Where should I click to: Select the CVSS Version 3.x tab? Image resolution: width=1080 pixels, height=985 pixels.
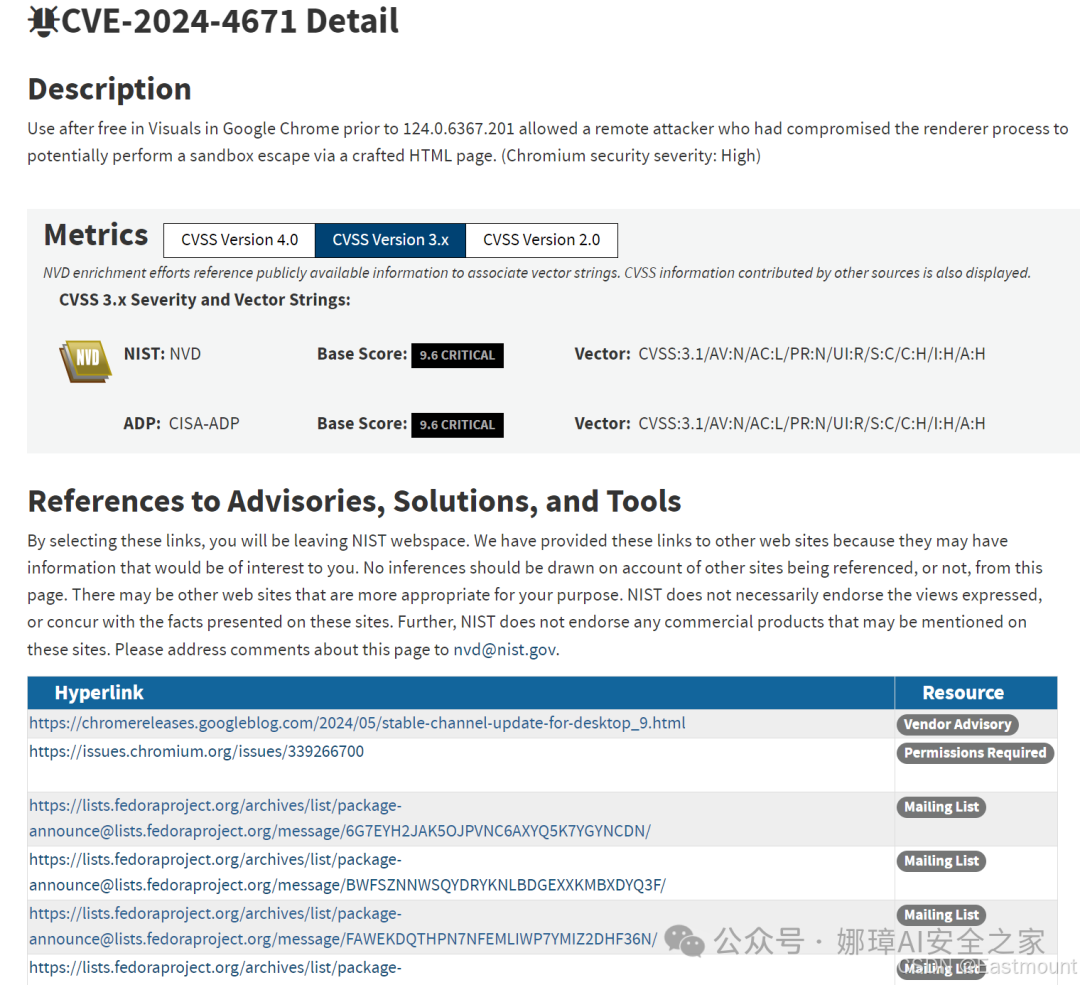391,240
